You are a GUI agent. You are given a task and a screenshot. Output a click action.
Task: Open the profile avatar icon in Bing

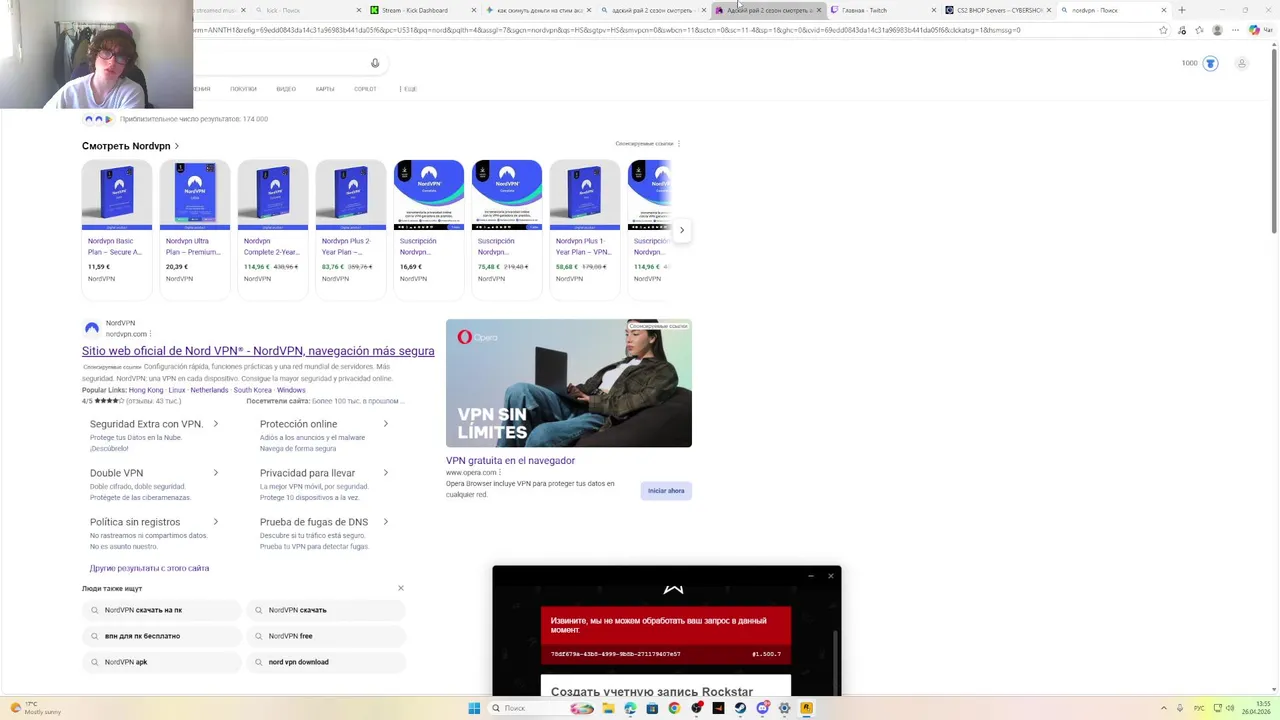(x=1242, y=63)
